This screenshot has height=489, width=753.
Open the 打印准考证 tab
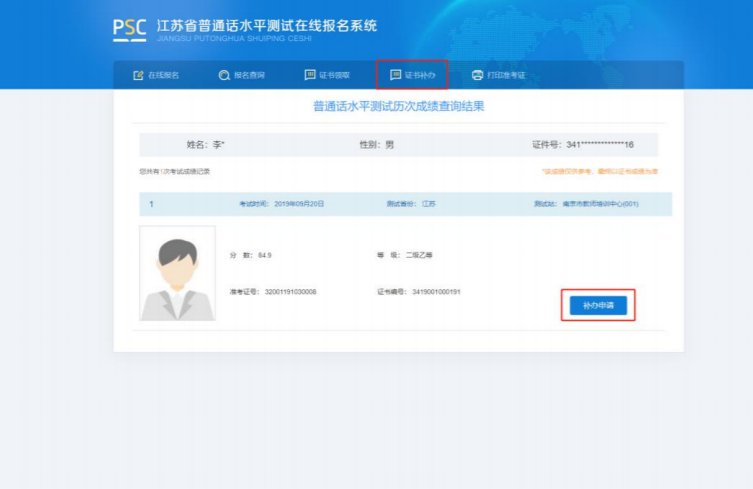[507, 75]
